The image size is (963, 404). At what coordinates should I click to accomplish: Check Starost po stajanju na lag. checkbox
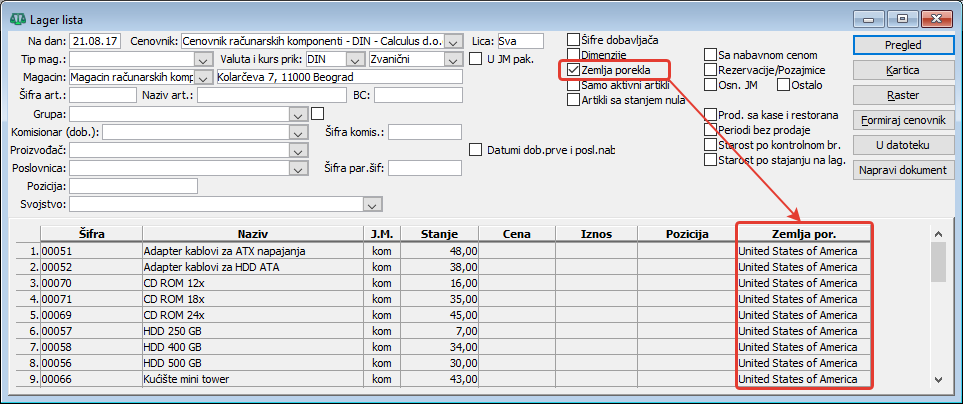click(710, 160)
